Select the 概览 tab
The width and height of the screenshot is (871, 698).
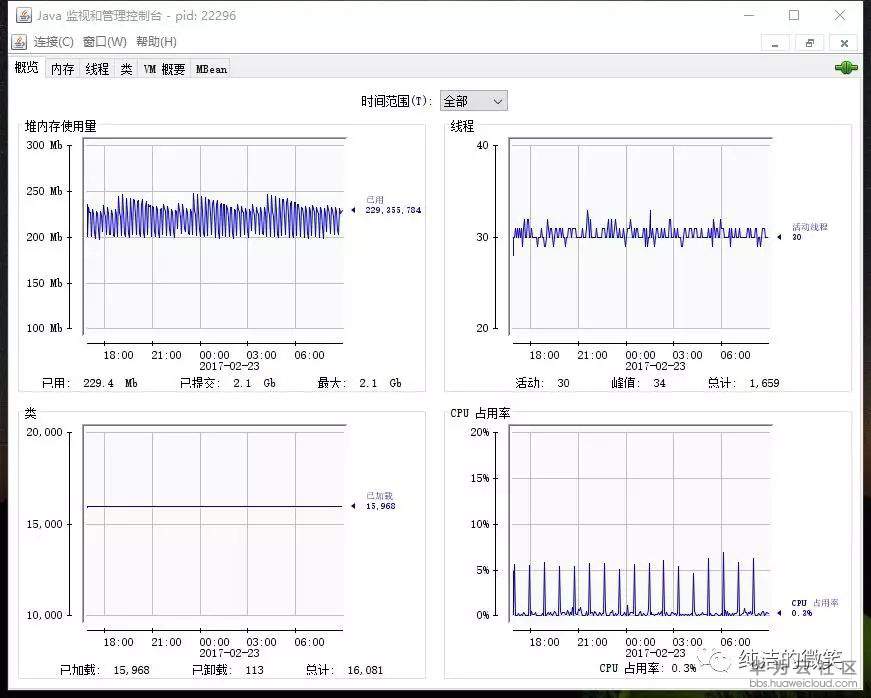pos(26,68)
